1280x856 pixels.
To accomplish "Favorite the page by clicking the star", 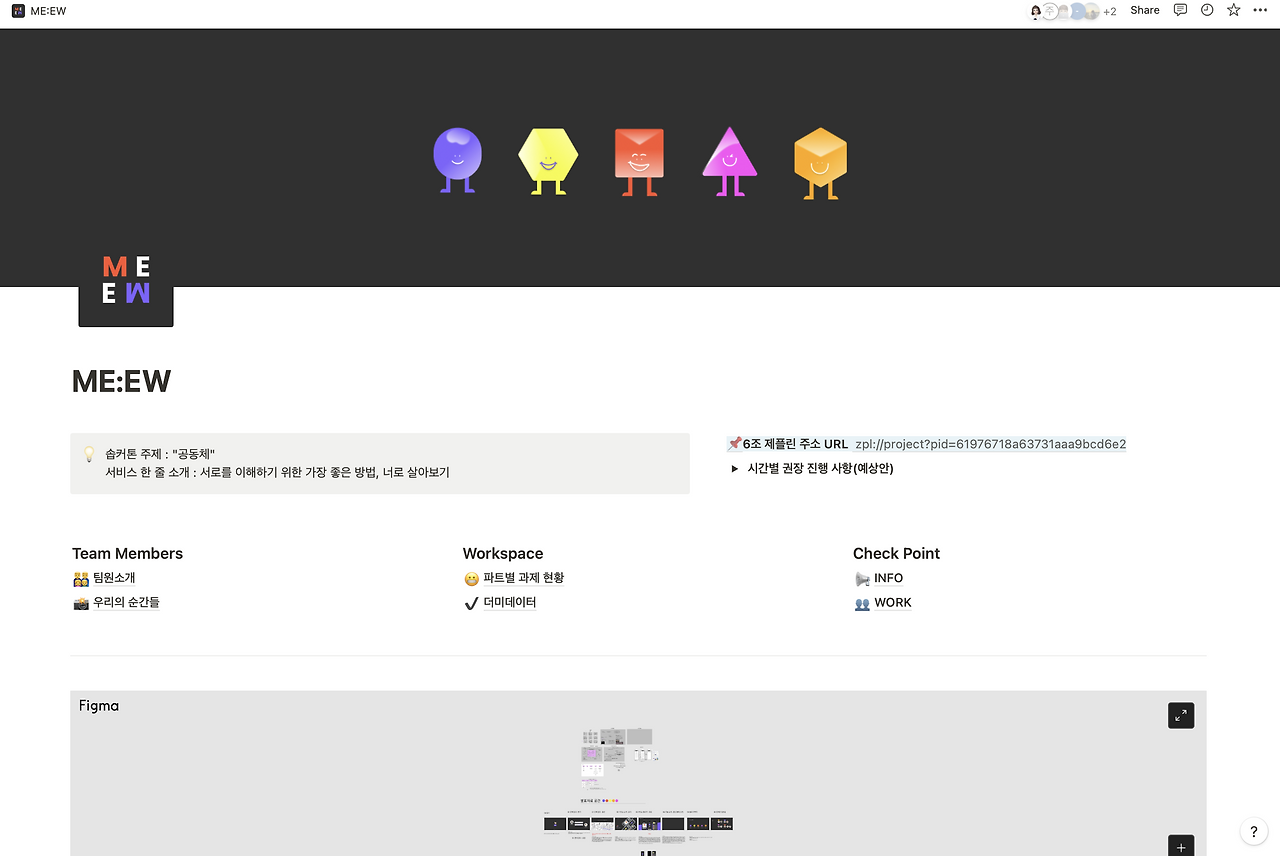I will click(x=1233, y=10).
